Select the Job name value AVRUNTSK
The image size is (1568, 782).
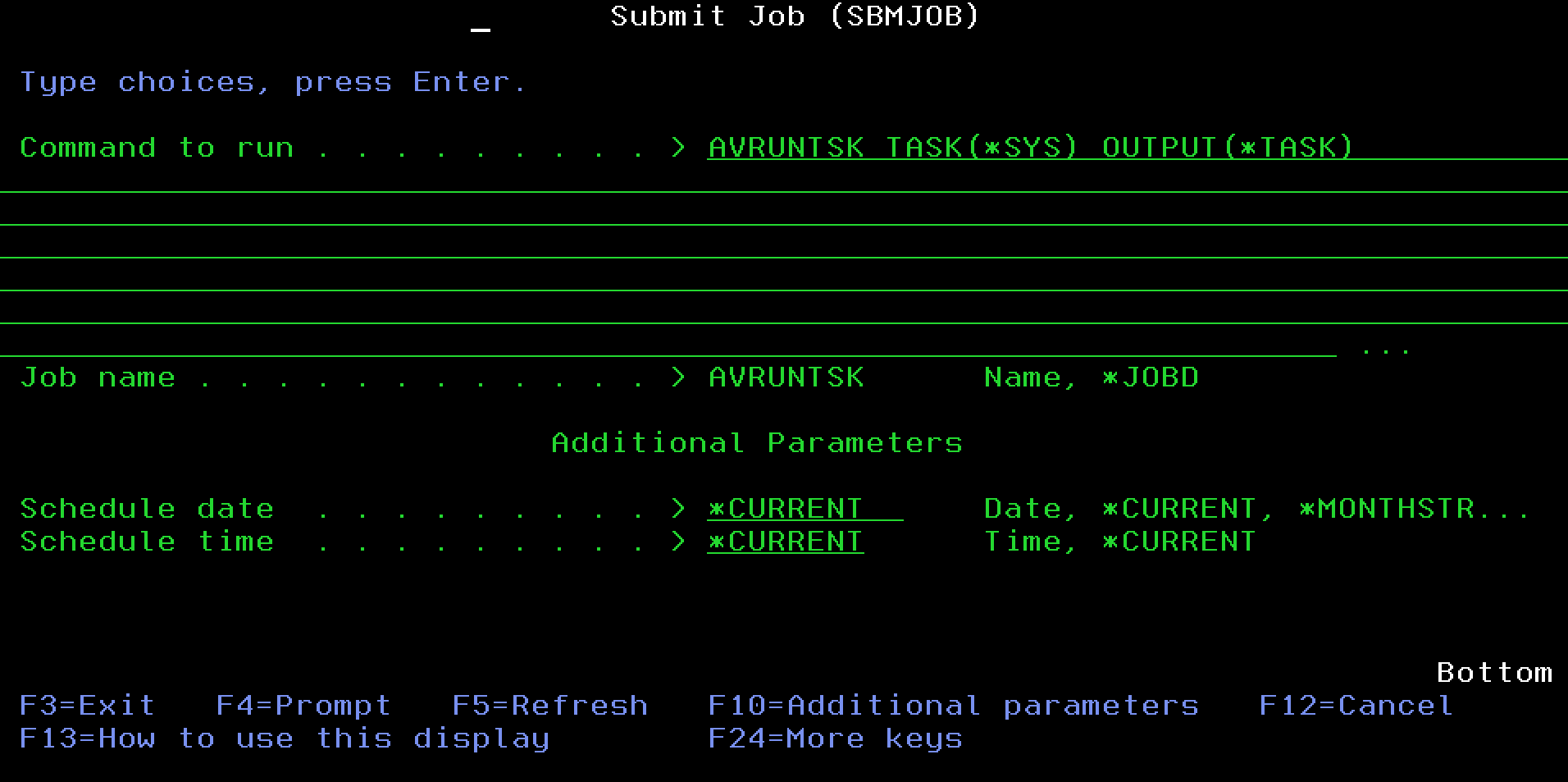point(786,377)
